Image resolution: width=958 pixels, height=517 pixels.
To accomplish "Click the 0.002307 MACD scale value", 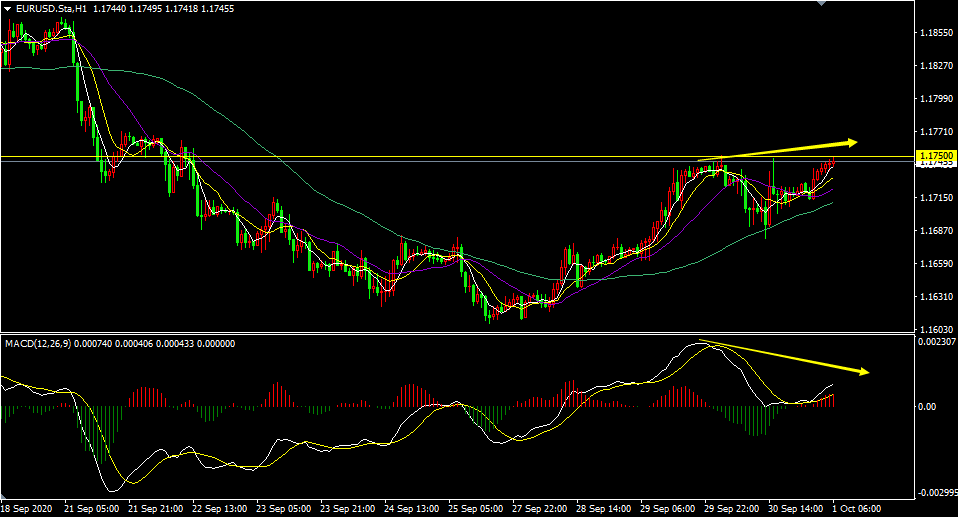I will [937, 342].
